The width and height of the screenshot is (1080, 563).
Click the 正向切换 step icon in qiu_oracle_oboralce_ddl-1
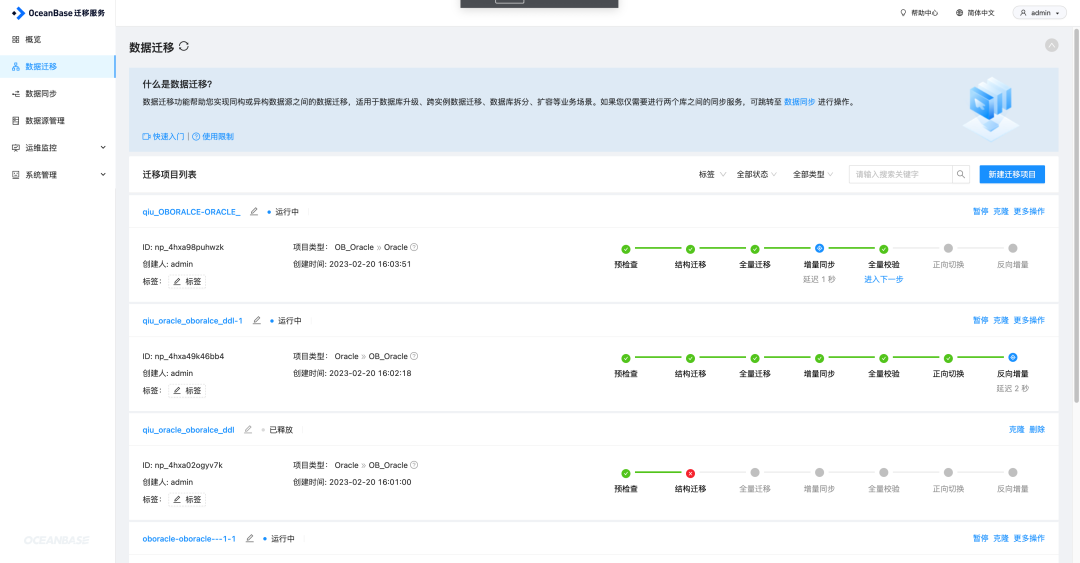point(948,358)
